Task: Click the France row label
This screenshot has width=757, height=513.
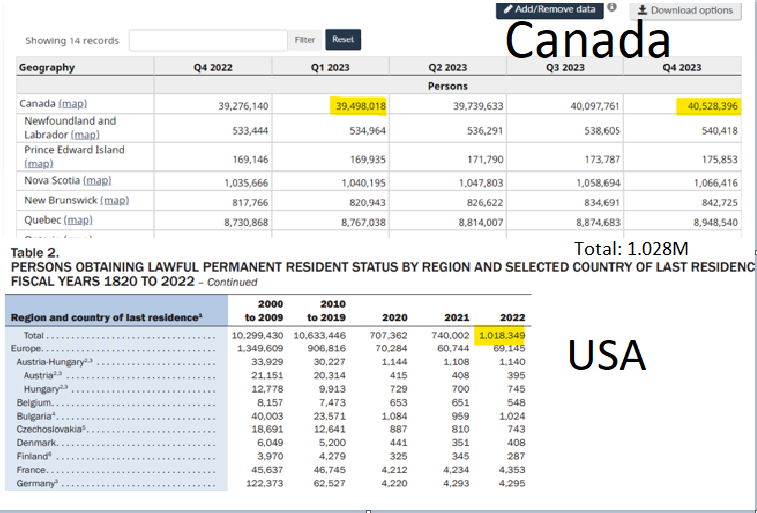Action: point(31,470)
